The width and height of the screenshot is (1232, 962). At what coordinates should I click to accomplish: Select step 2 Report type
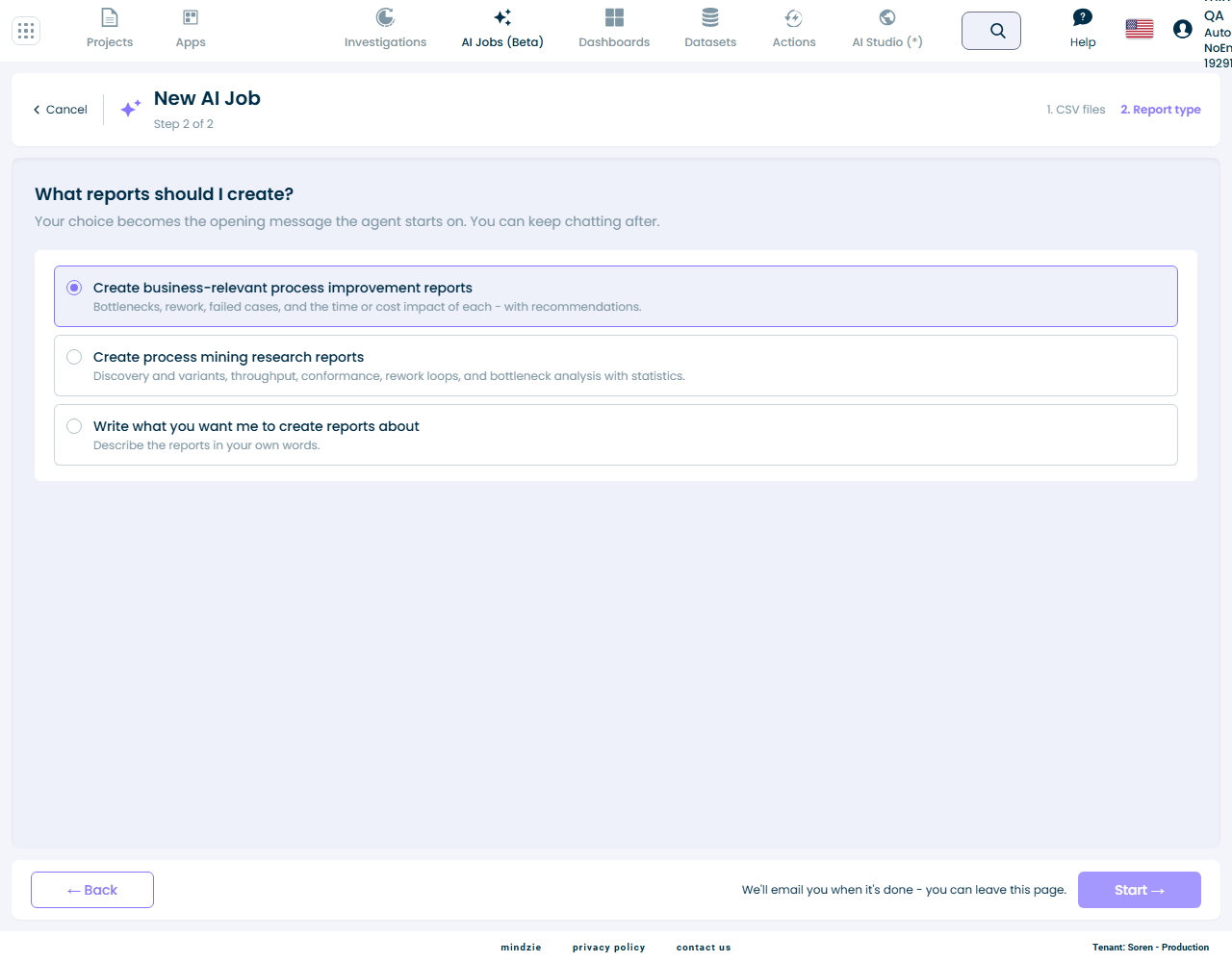click(1161, 110)
